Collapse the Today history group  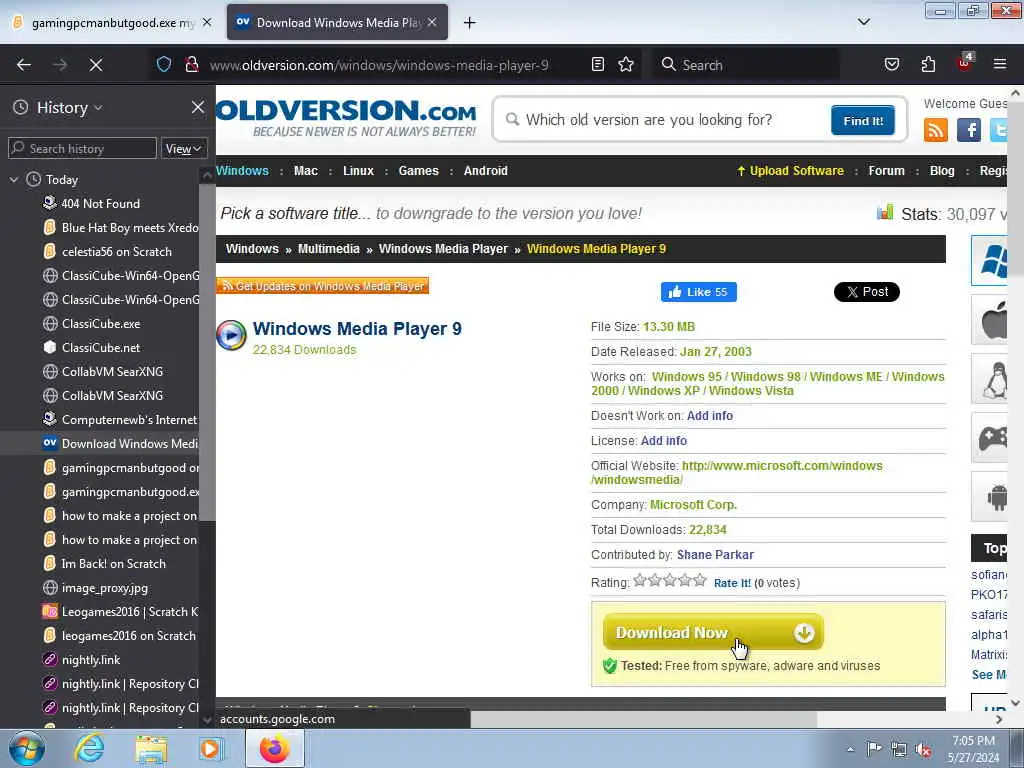[x=14, y=180]
